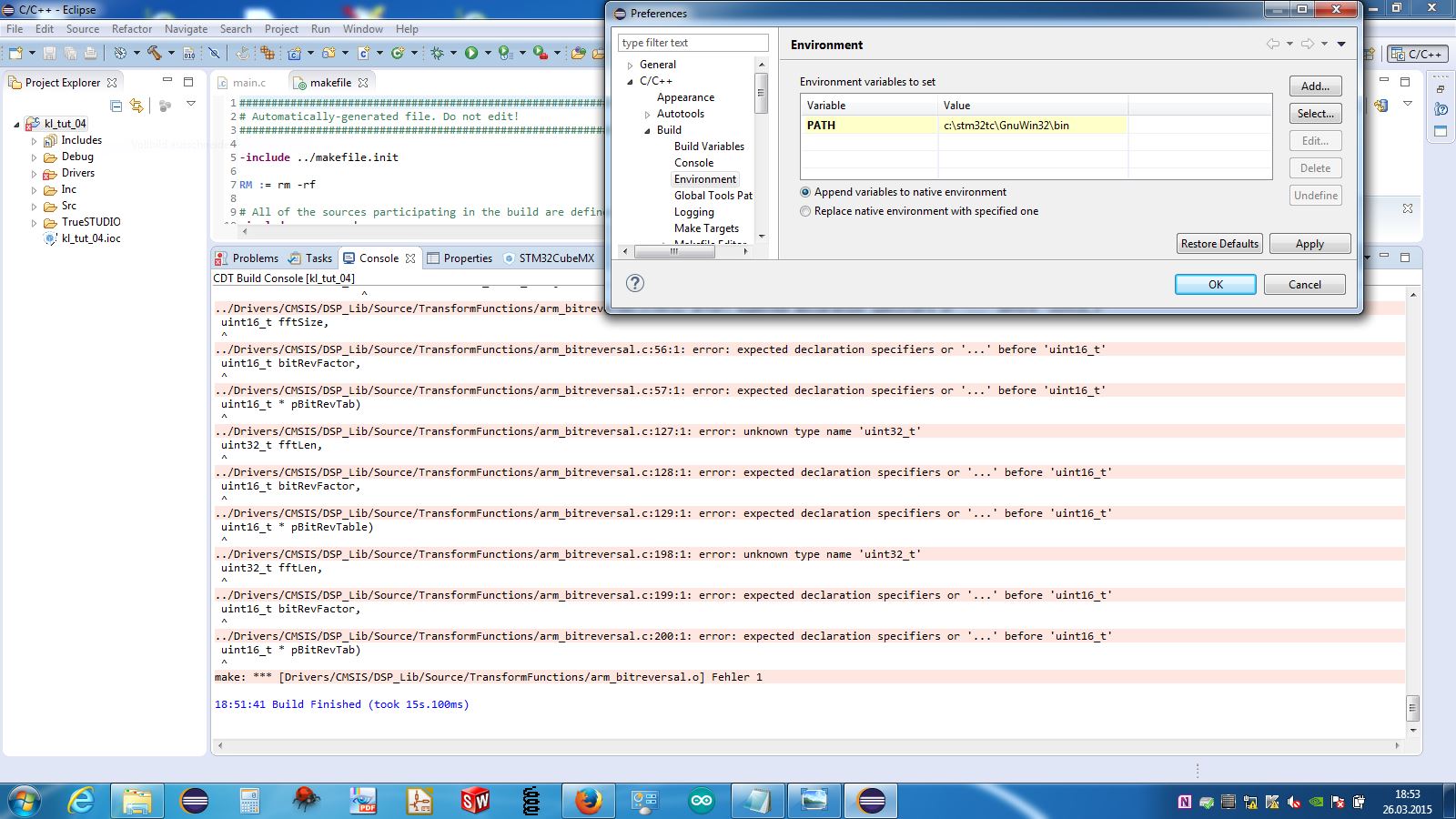Image resolution: width=1456 pixels, height=819 pixels.
Task: Expand the Includes folder in Project Explorer
Action: click(35, 141)
